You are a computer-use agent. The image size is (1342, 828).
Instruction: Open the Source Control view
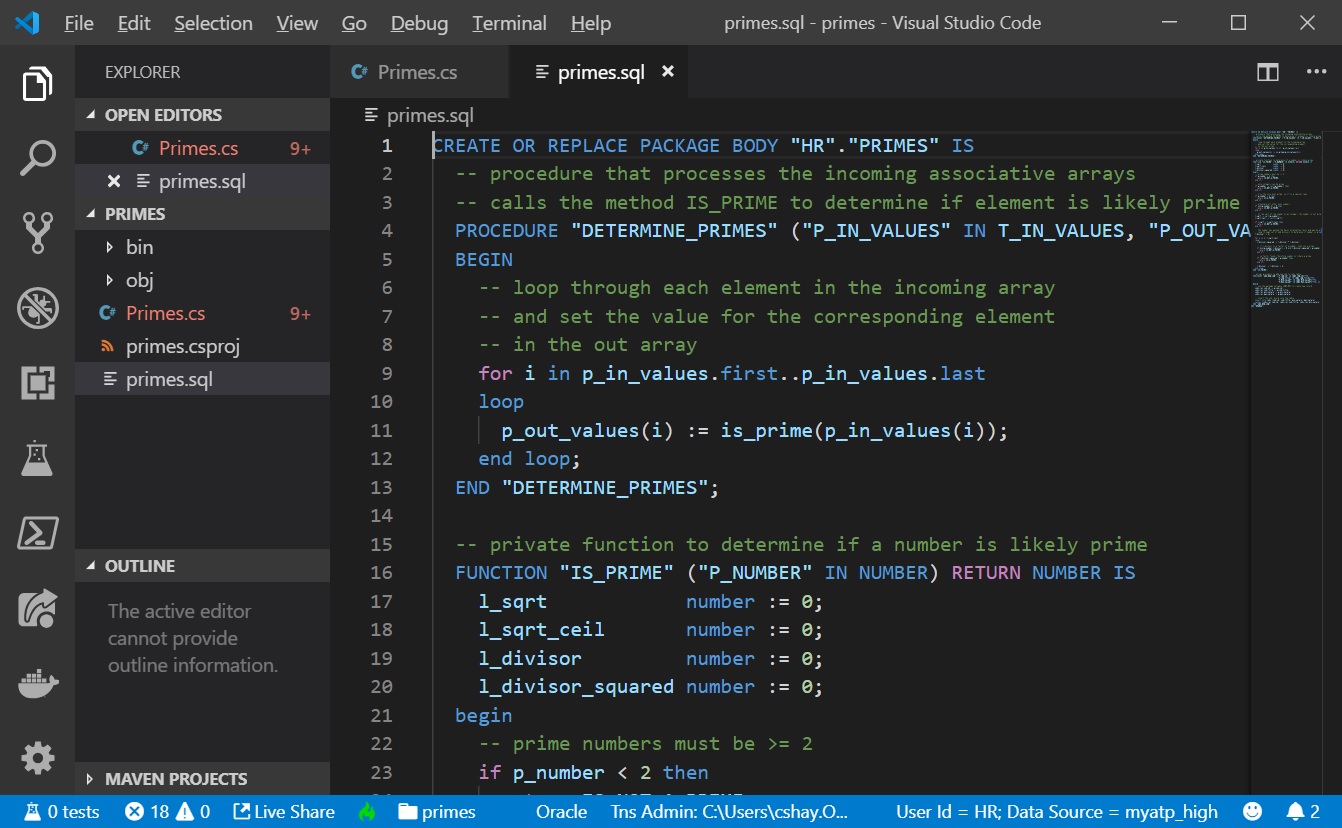37,232
